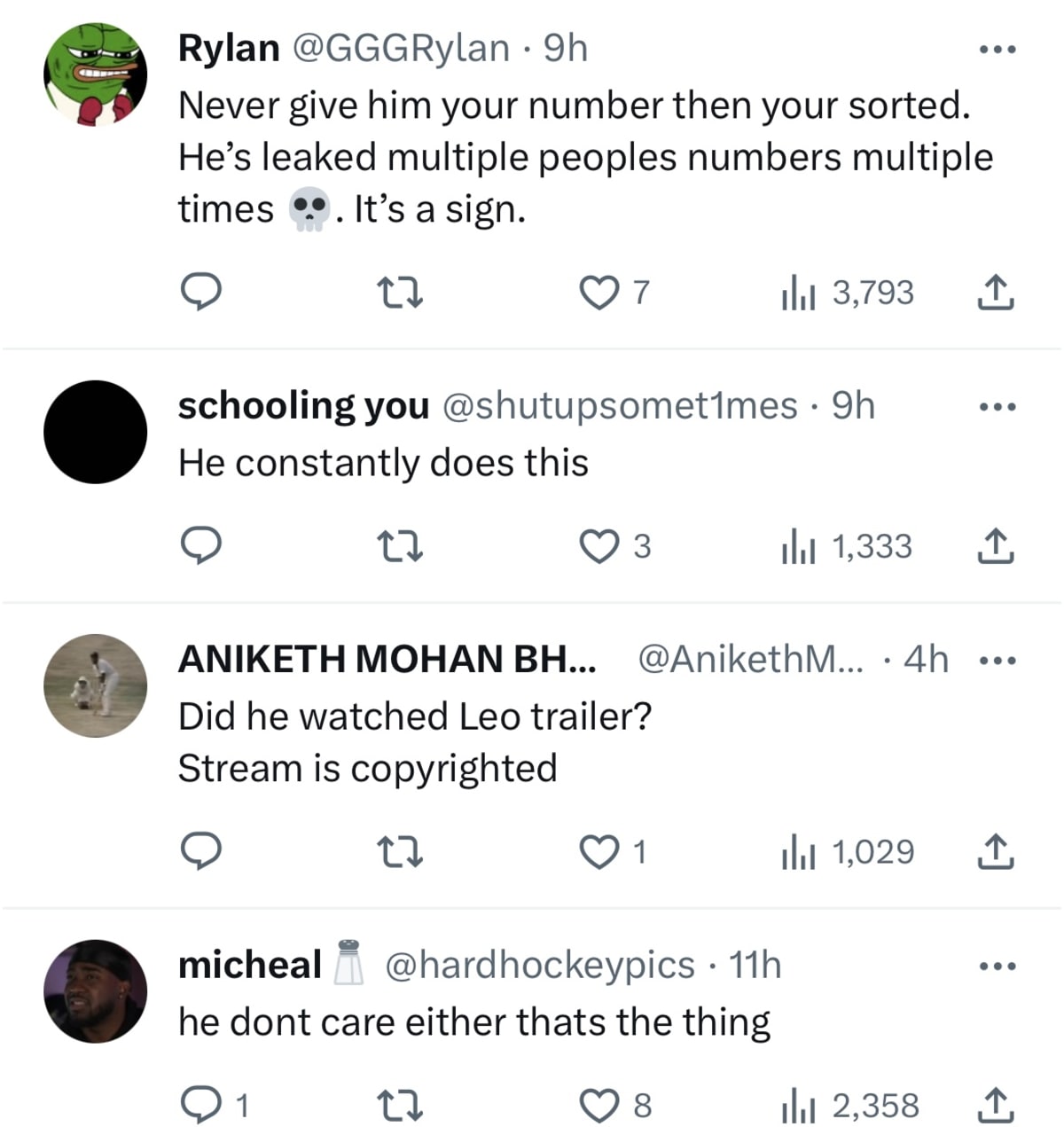Like the 'He constantly does this' tweet

(x=599, y=546)
